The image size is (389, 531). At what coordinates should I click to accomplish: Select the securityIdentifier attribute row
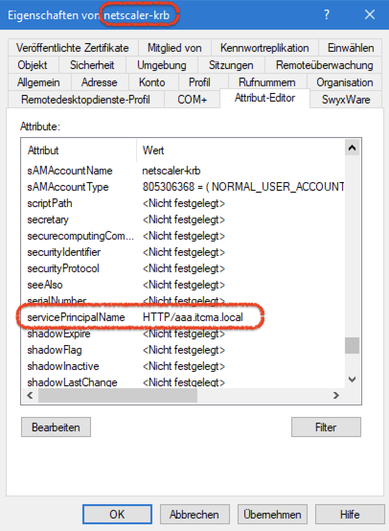pos(183,252)
